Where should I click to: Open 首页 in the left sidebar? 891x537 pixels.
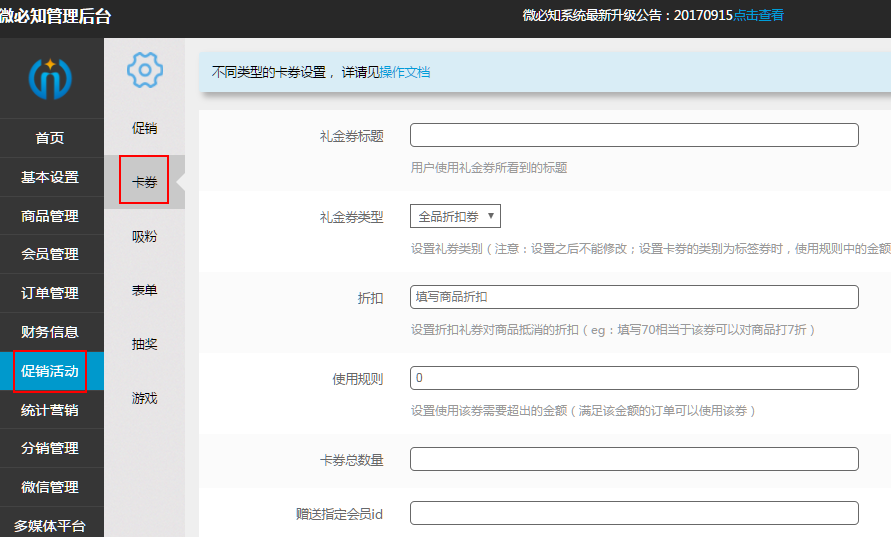coord(50,138)
